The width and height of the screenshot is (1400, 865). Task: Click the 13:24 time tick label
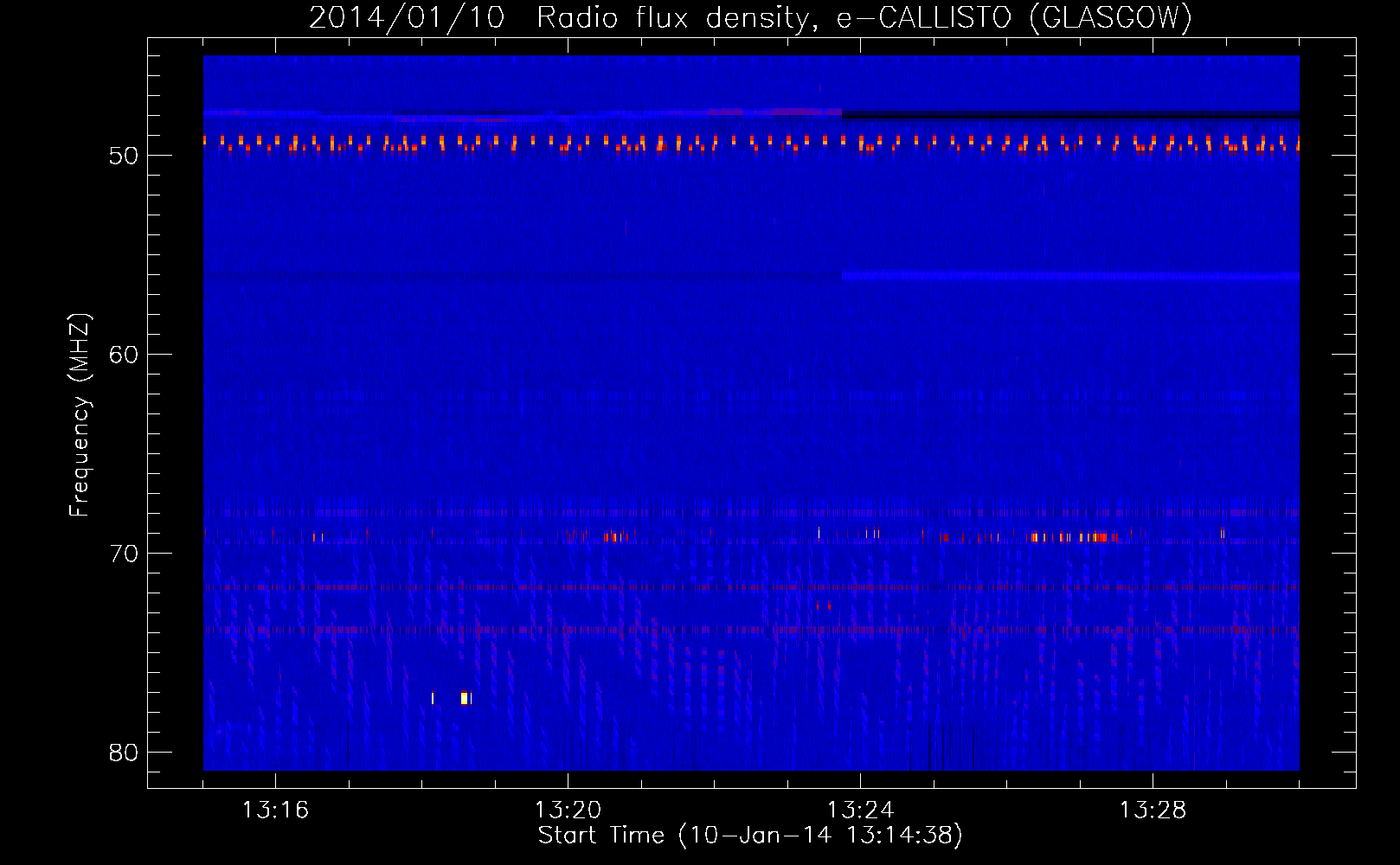(x=860, y=810)
